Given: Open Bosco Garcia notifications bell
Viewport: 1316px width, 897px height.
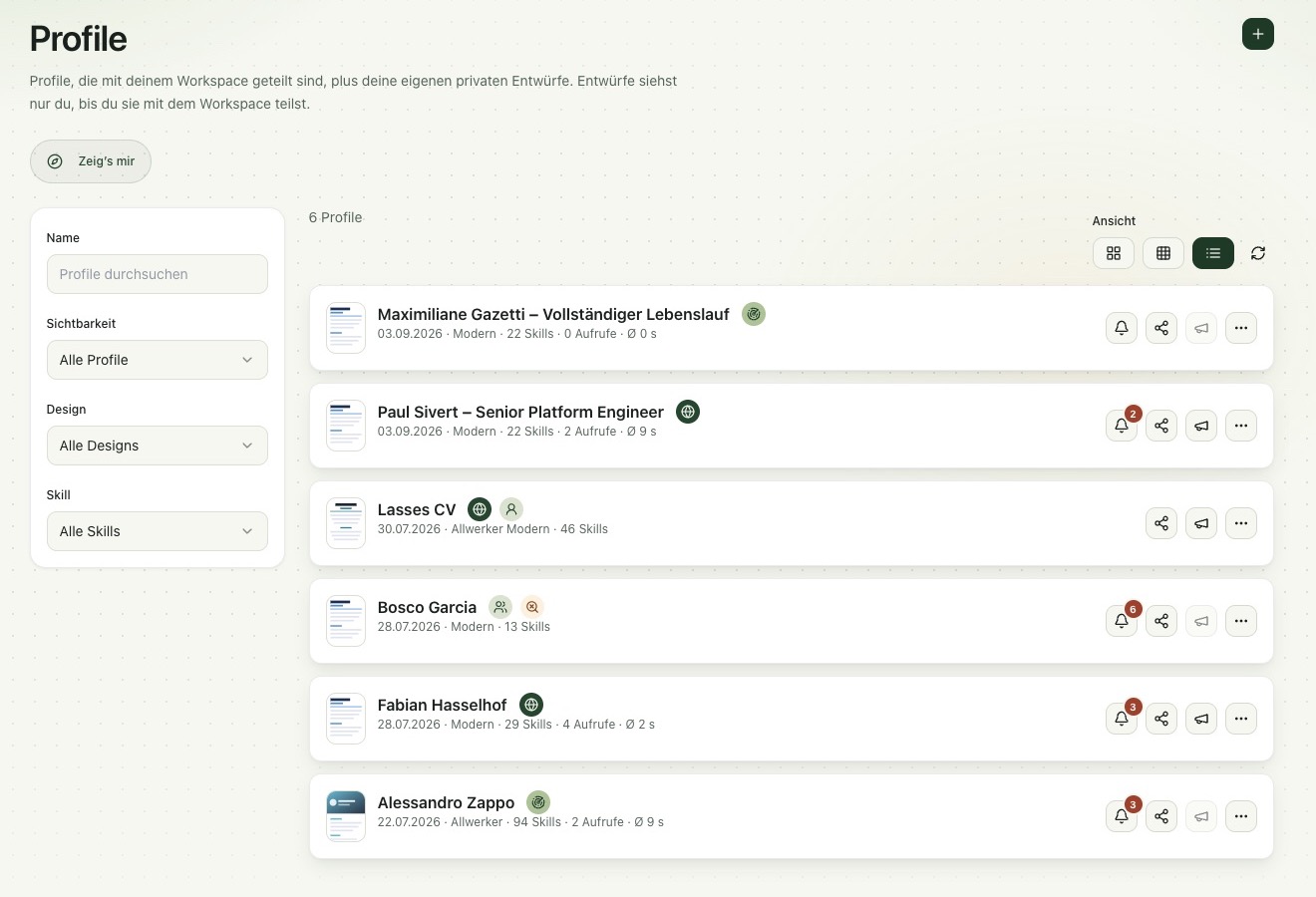Looking at the screenshot, I should [x=1122, y=621].
